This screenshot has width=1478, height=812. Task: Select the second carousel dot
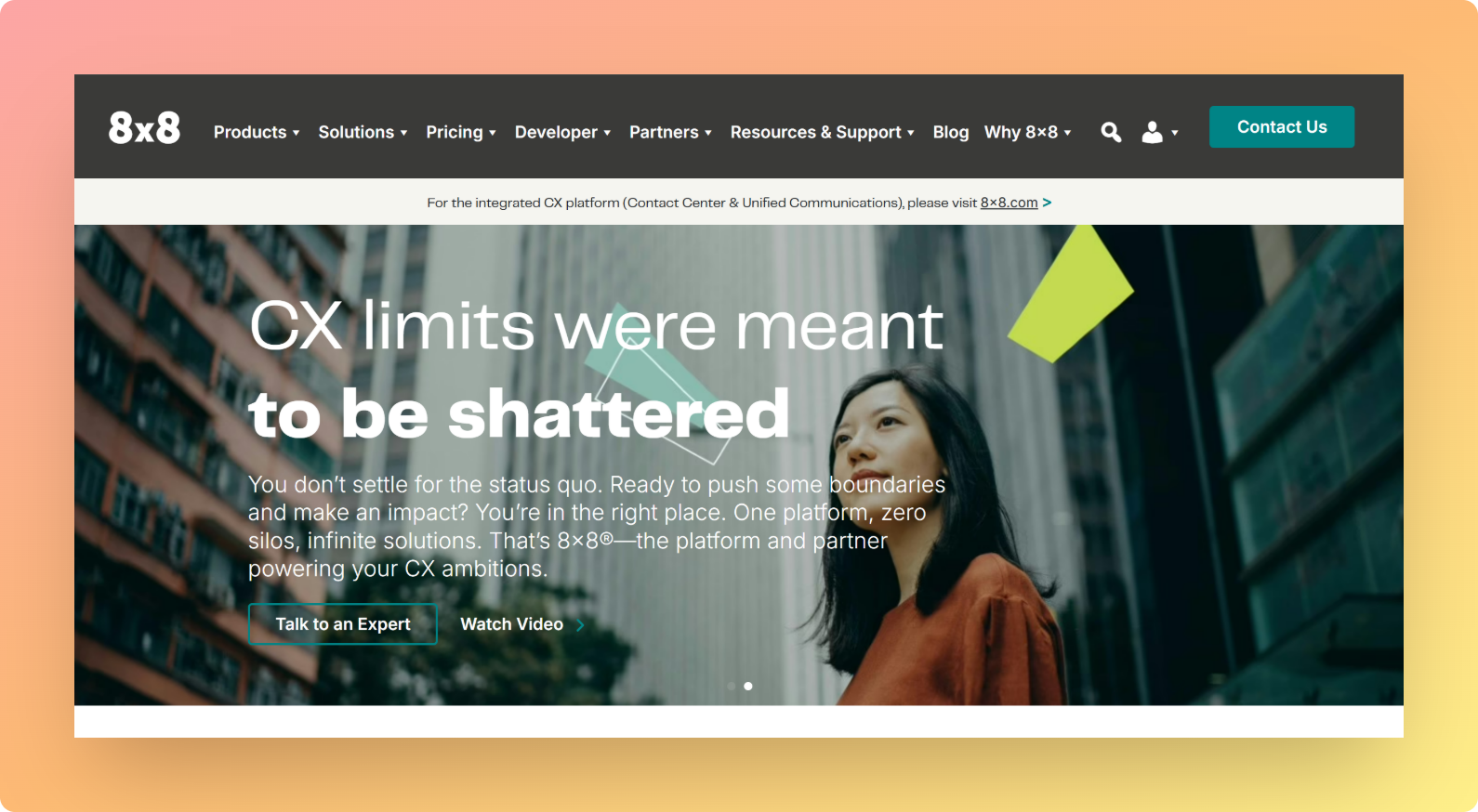(x=748, y=687)
